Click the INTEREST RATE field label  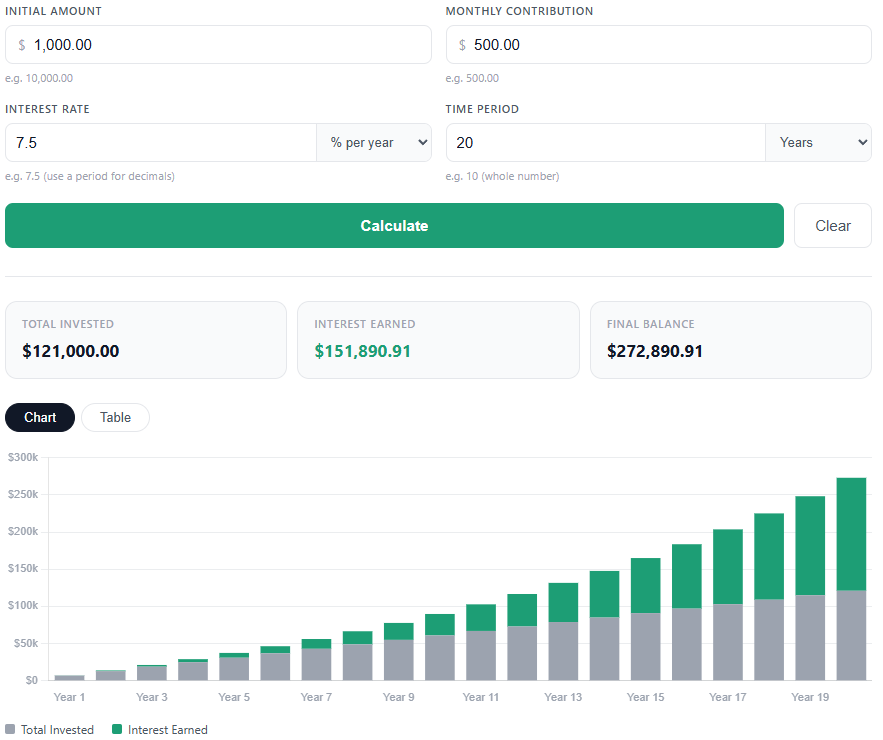coord(47,109)
